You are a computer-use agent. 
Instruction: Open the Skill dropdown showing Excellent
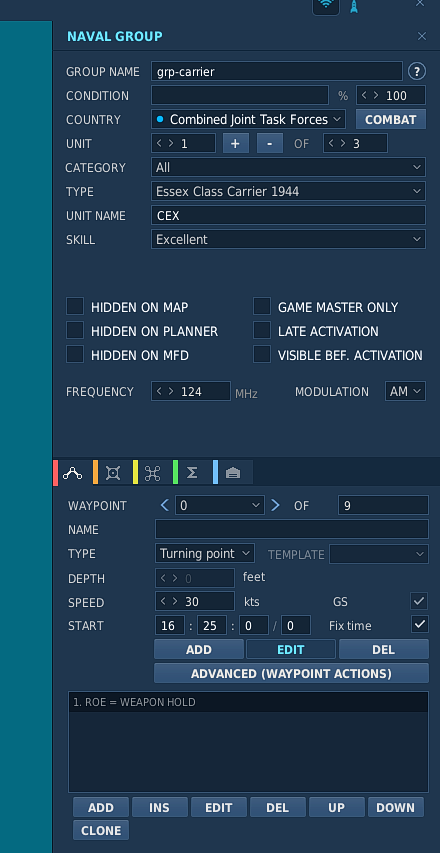click(288, 239)
